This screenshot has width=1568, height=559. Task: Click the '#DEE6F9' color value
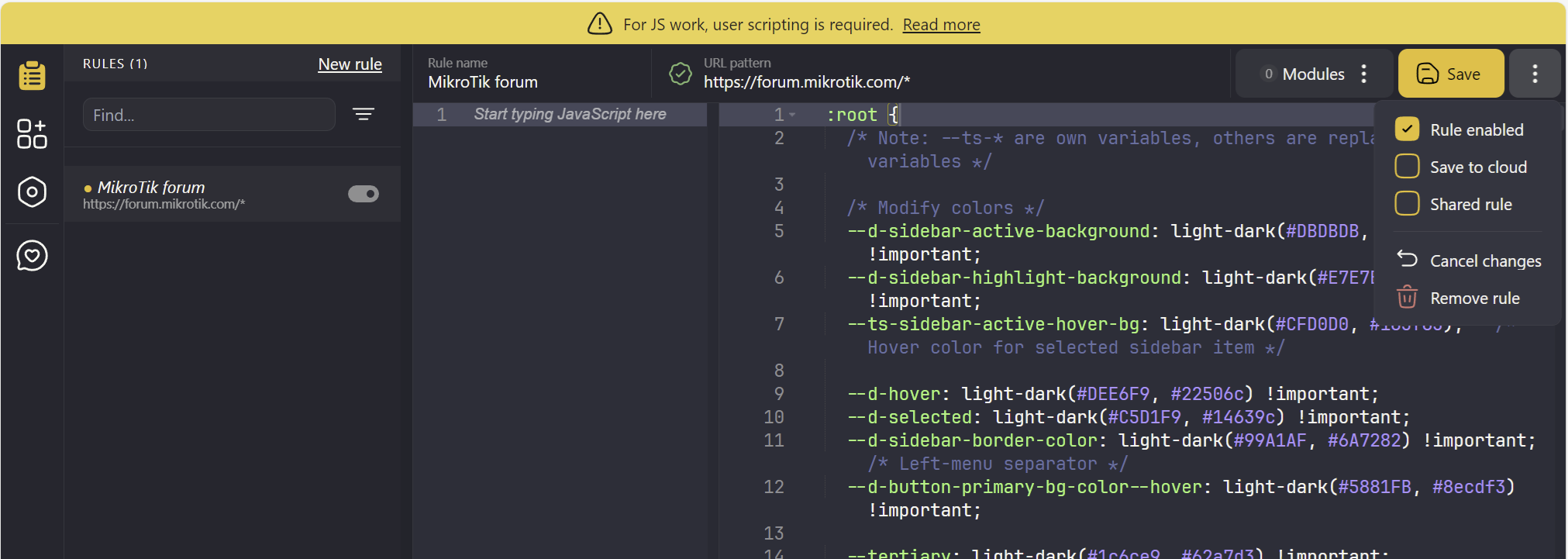1113,394
